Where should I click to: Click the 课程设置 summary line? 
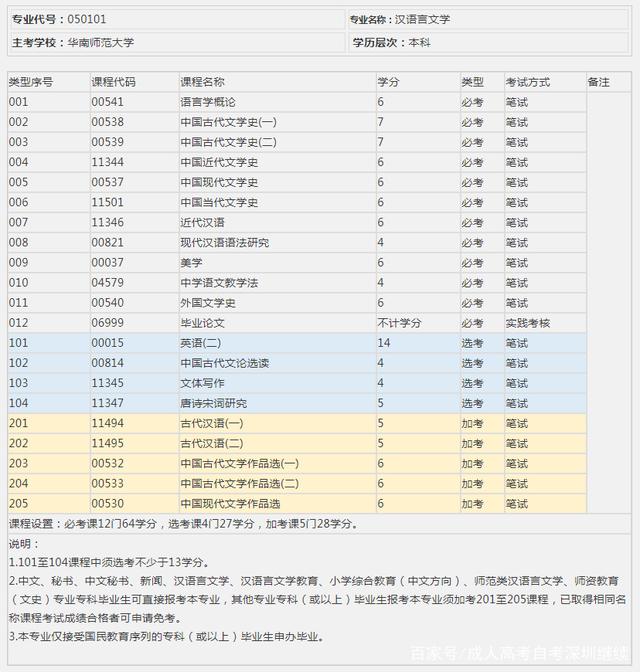(183, 524)
